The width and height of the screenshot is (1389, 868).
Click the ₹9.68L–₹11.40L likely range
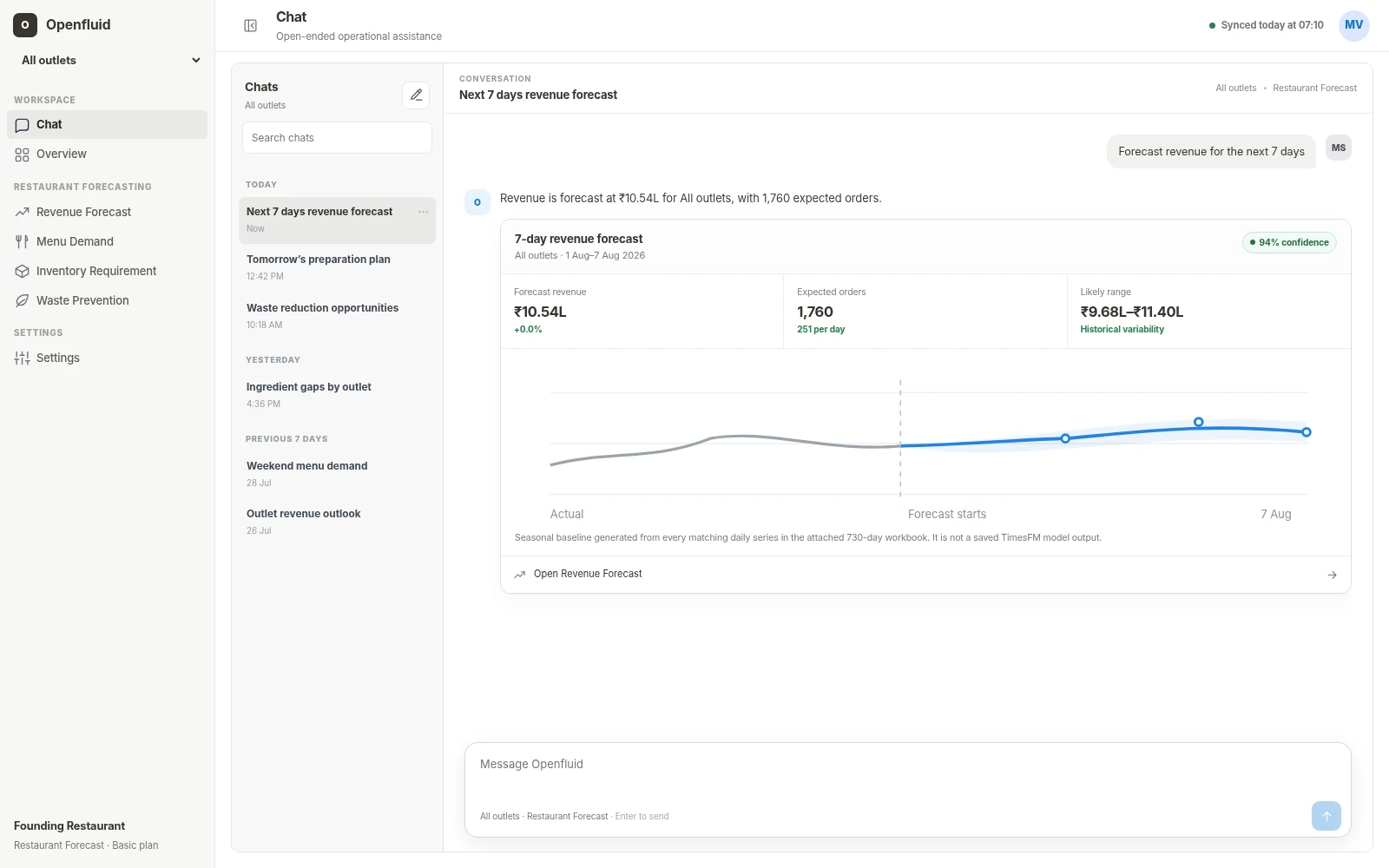point(1131,312)
